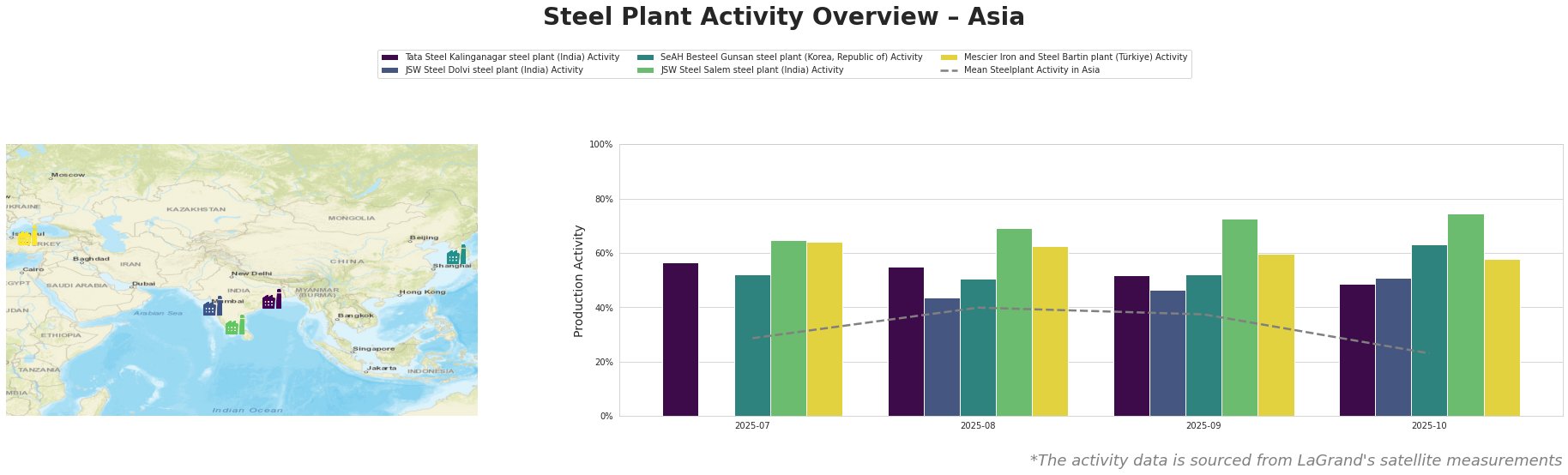The width and height of the screenshot is (1568, 475).
Task: Click the JSW Steel Salem green legend swatch
Action: click(x=645, y=70)
